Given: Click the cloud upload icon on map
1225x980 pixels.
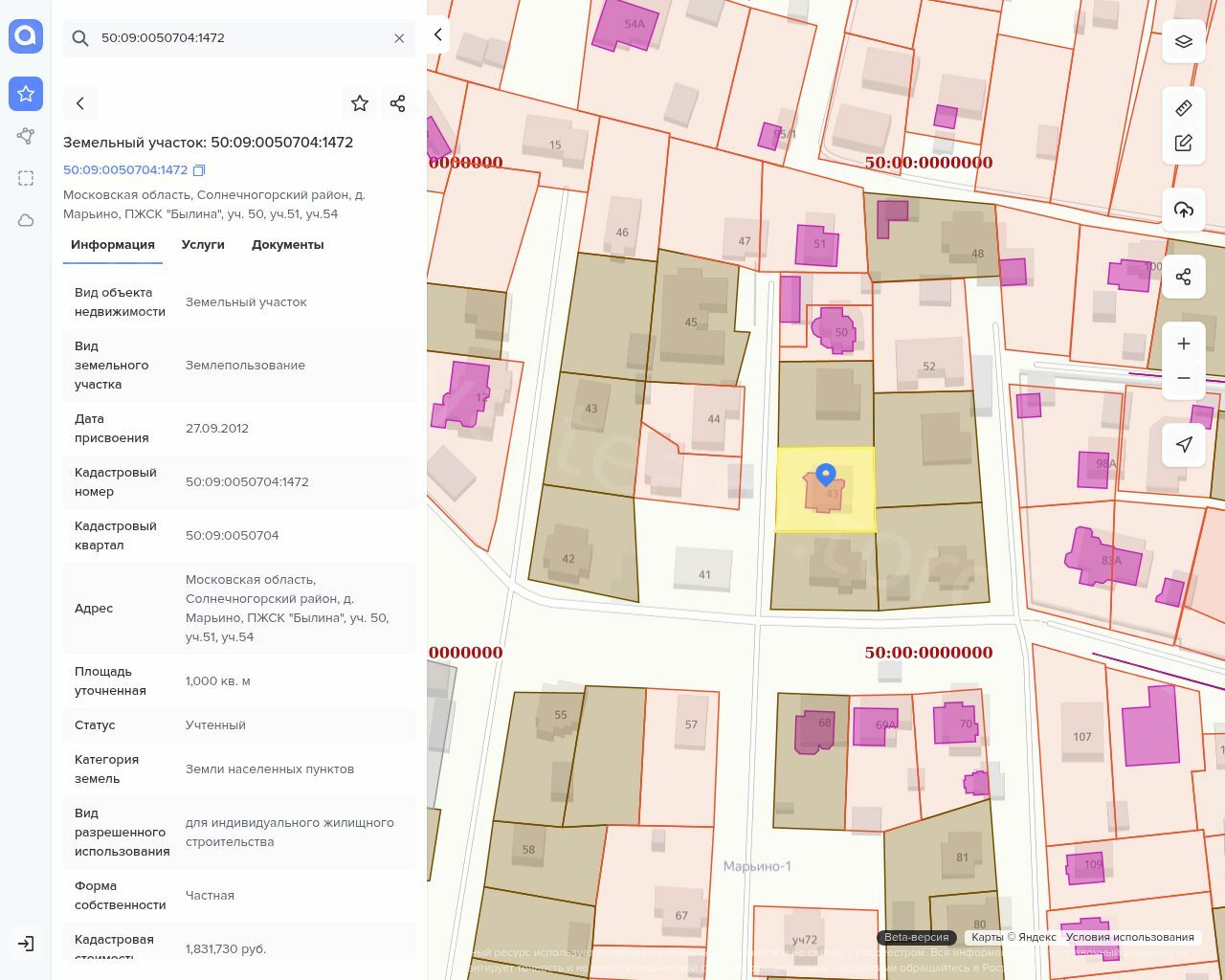Looking at the screenshot, I should coord(1184,210).
